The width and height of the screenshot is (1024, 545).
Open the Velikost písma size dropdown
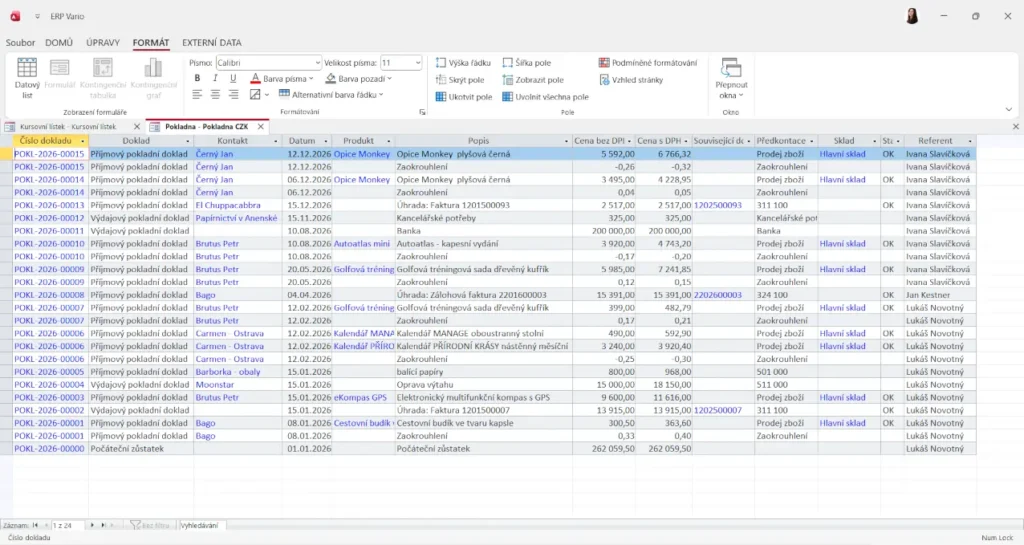point(416,62)
